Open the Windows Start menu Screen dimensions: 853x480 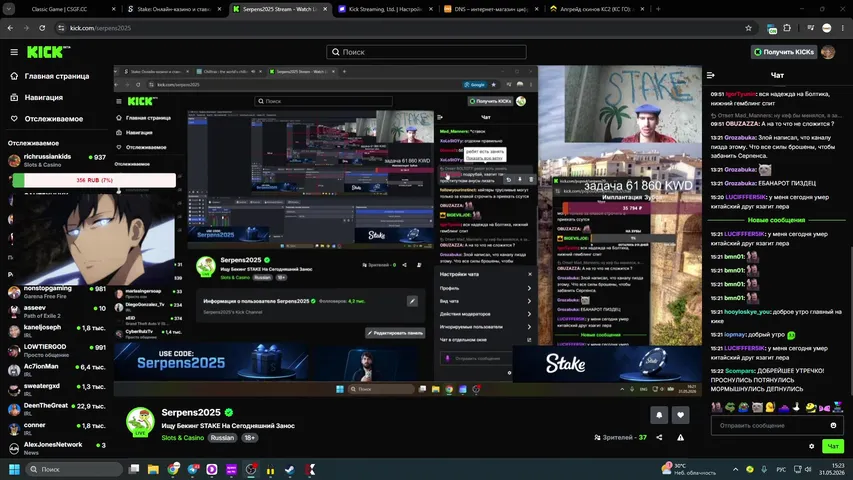coord(15,469)
